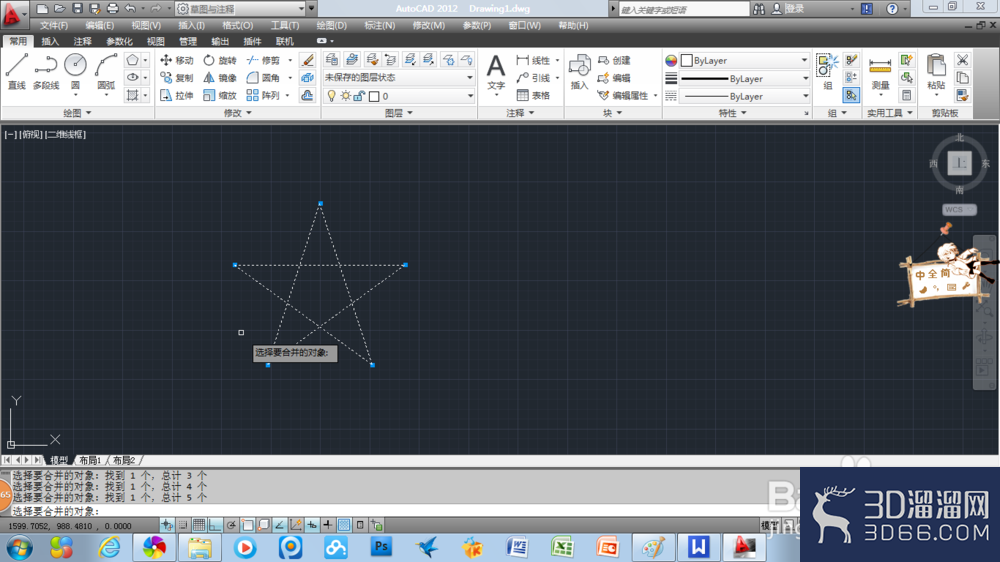Open the Text (文字) annotation tool
This screenshot has height=562, width=1000.
coord(496,71)
